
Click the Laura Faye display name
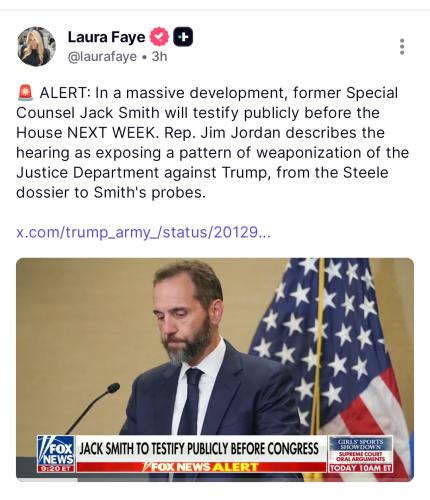click(106, 37)
